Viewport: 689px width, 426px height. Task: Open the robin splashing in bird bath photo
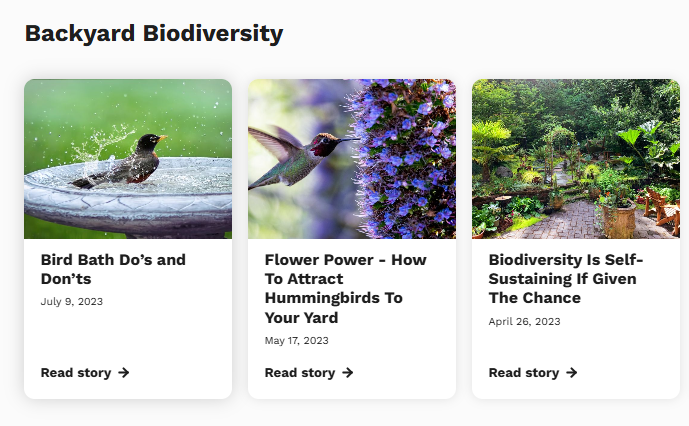128,158
